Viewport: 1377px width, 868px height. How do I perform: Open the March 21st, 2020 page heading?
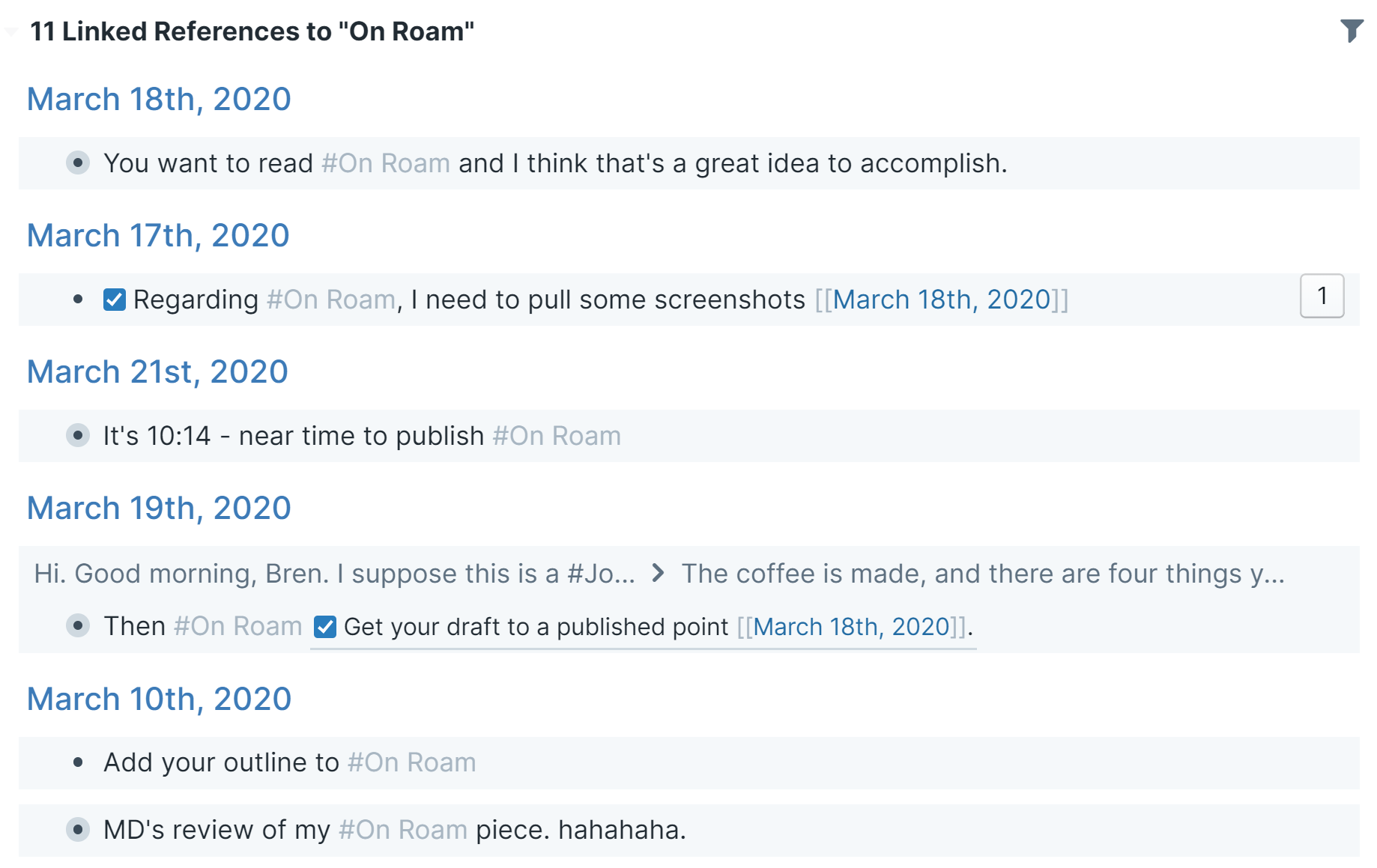tap(157, 371)
